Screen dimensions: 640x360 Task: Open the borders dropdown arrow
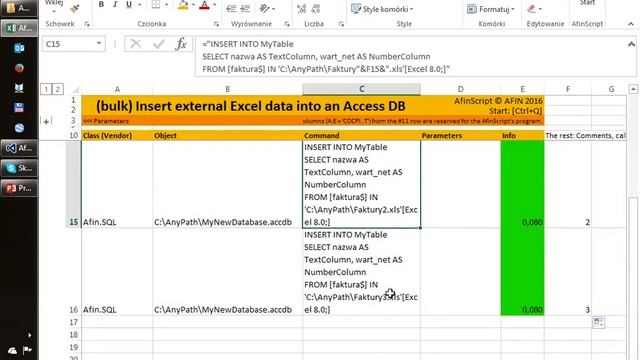coord(166,5)
